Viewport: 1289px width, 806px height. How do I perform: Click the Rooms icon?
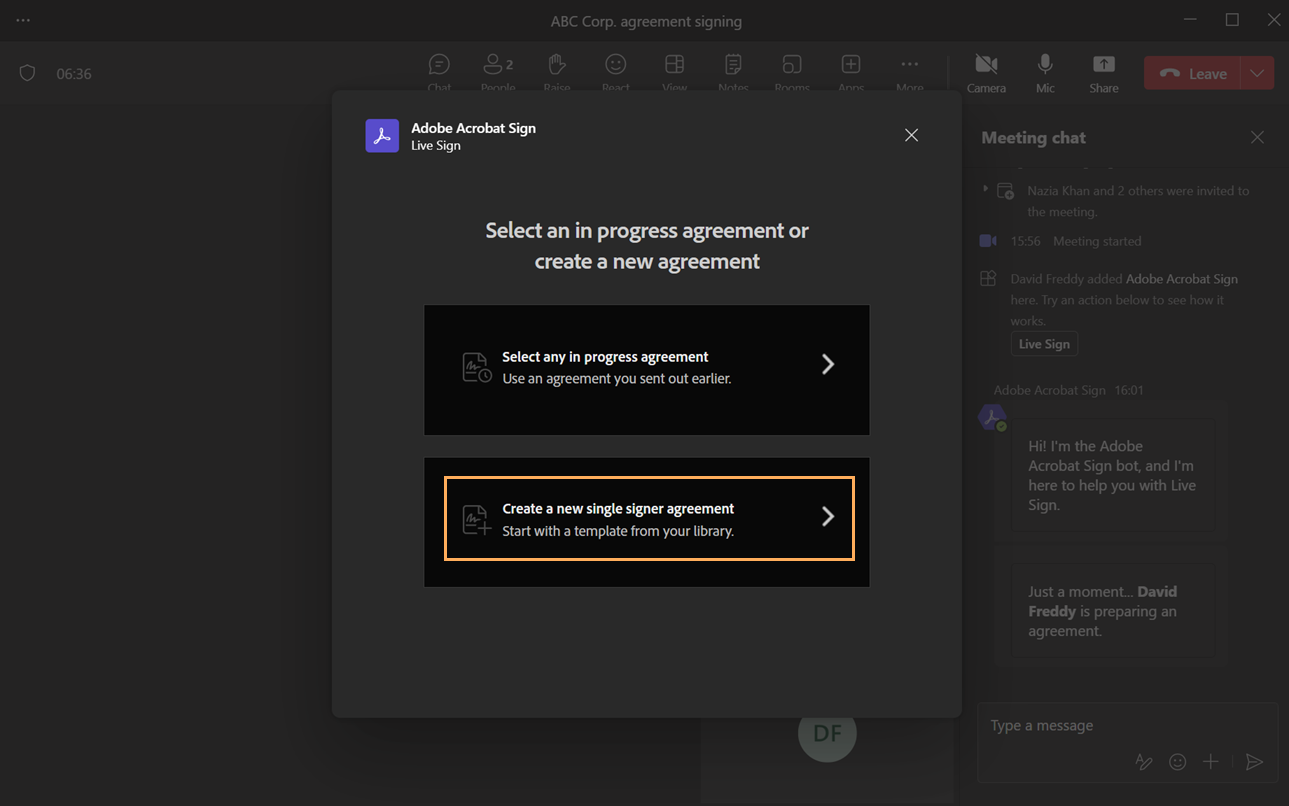coord(791,65)
